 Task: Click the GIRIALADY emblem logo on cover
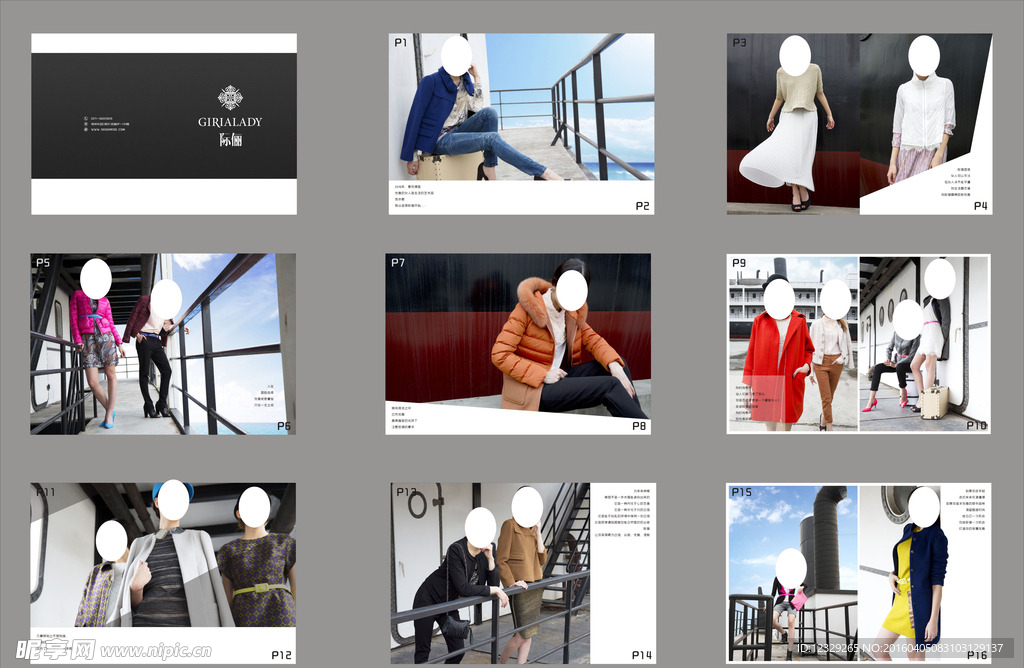point(230,98)
